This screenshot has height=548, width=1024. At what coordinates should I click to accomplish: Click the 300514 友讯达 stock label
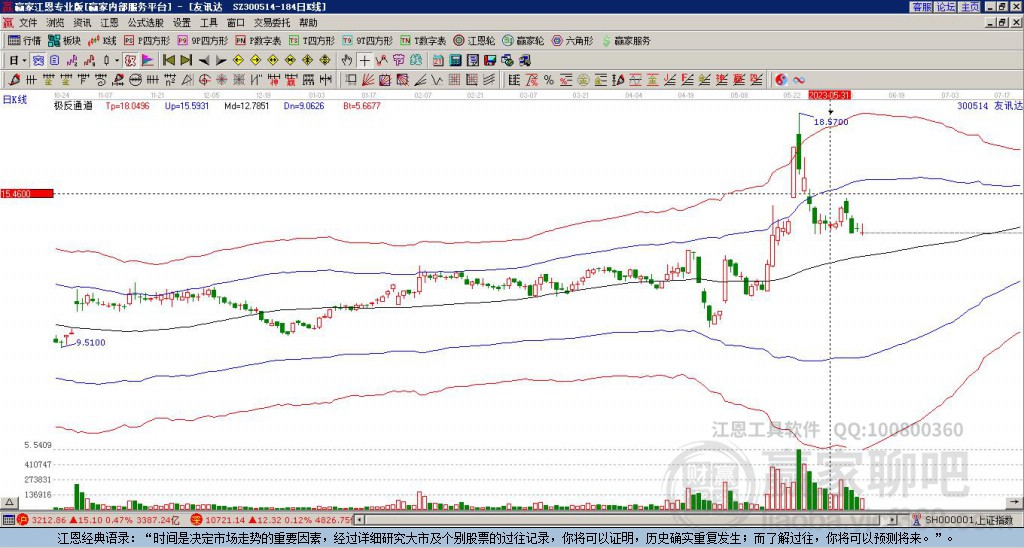988,106
